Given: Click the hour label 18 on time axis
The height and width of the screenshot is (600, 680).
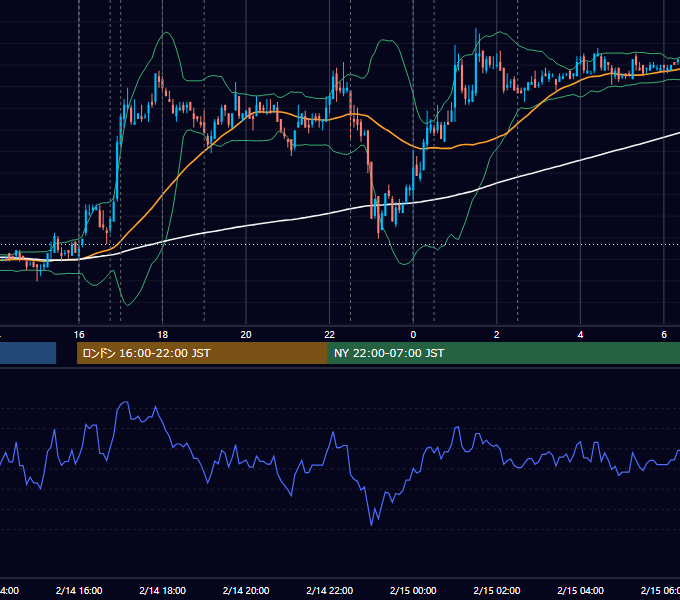Looking at the screenshot, I should pos(163,335).
